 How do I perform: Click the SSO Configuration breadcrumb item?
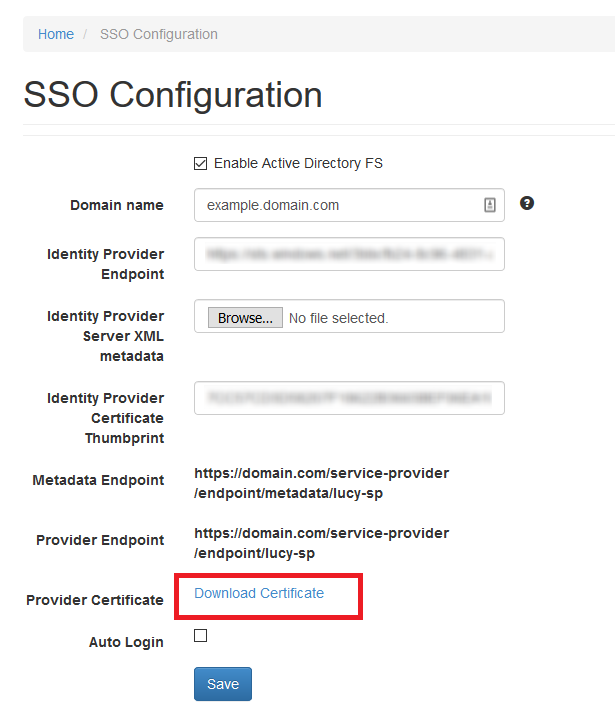pyautogui.click(x=159, y=34)
